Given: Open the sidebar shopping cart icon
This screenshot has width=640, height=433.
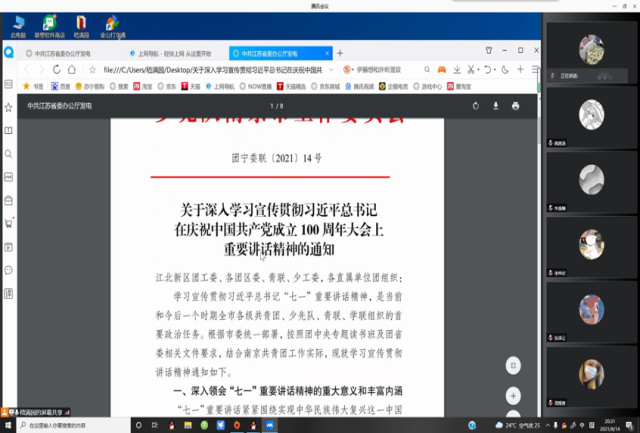Looking at the screenshot, I should click(x=8, y=223).
